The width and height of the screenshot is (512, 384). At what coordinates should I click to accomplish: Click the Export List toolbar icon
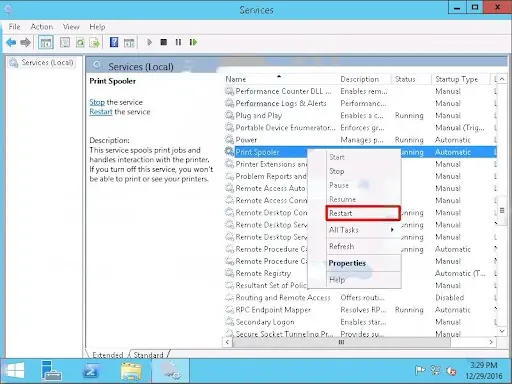95,43
